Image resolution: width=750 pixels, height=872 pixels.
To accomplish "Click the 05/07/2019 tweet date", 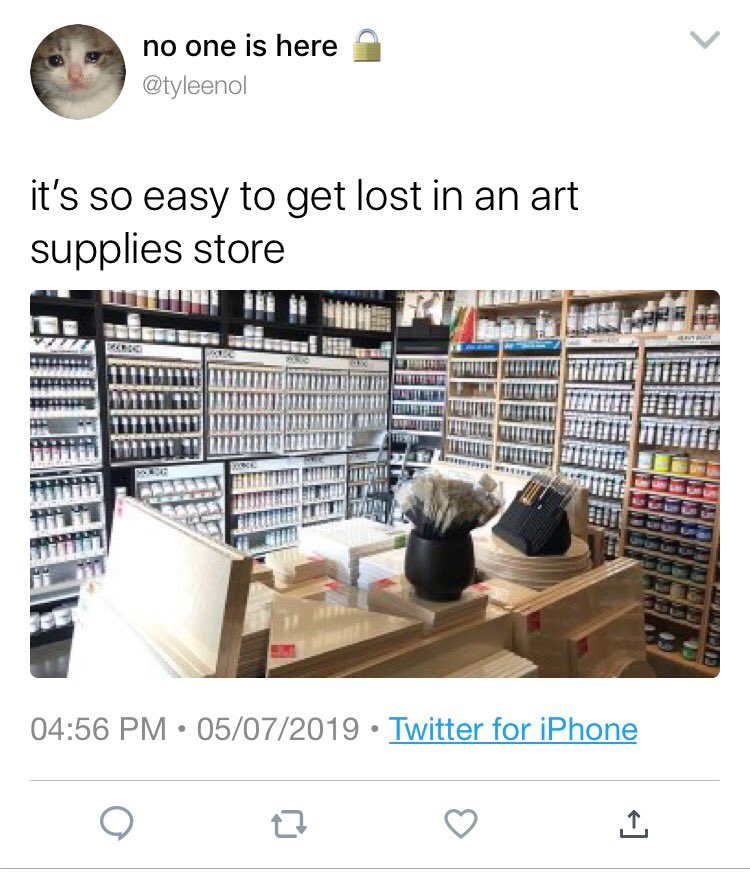I will pos(278,729).
